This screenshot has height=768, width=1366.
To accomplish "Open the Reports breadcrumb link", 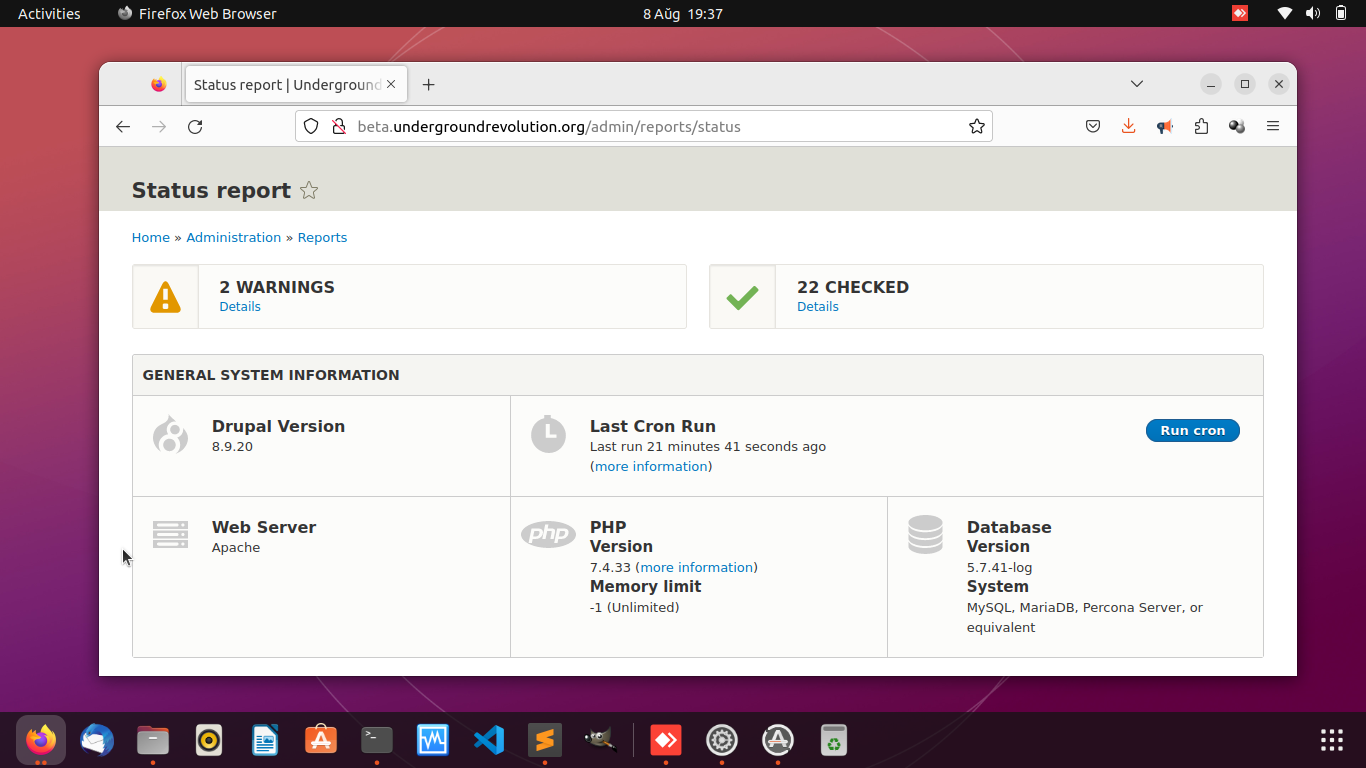I will coord(322,237).
